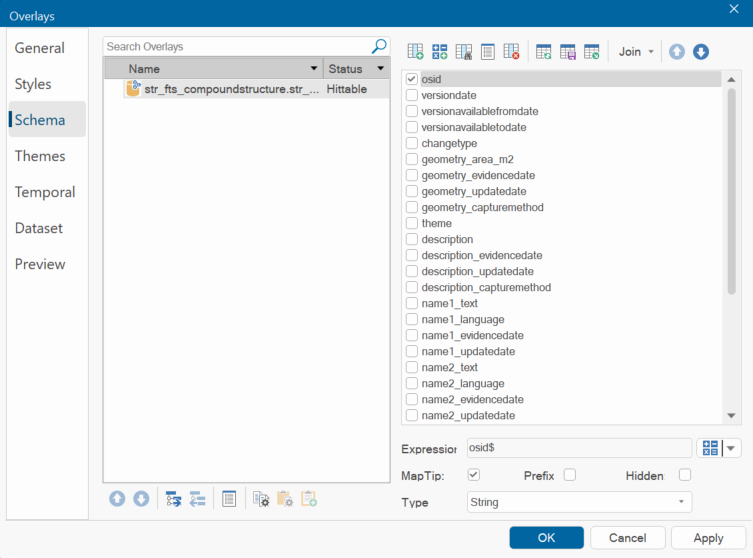The image size is (753, 558).
Task: Open the Type String dropdown
Action: point(579,502)
